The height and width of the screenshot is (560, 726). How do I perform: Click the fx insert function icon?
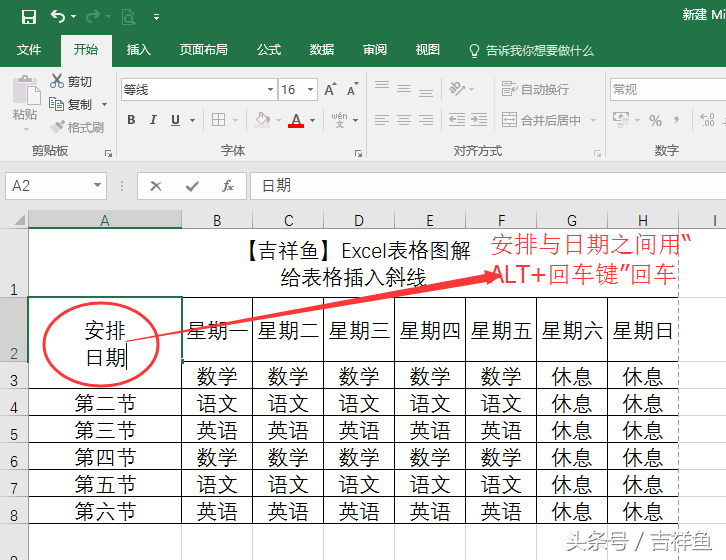pyautogui.click(x=227, y=186)
